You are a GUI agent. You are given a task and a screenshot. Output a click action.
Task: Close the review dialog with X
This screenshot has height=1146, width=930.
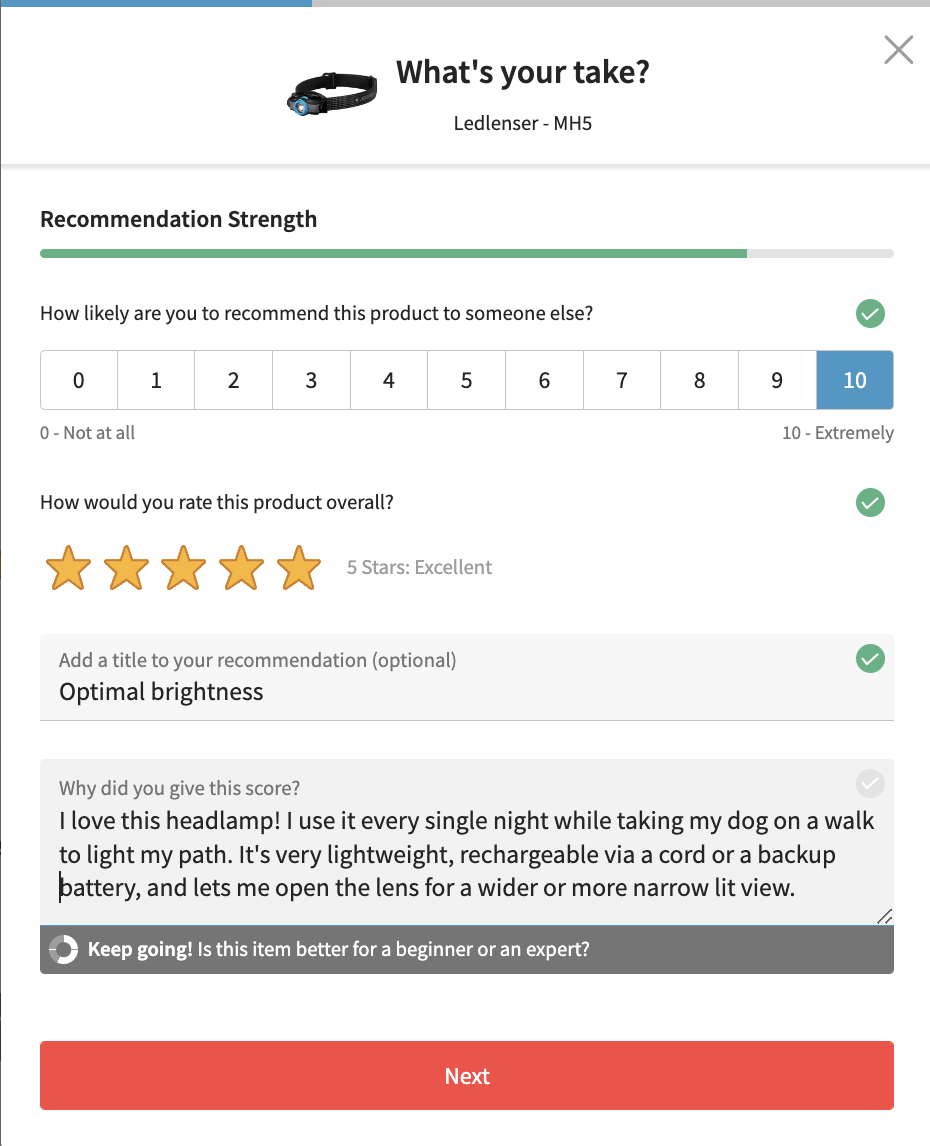point(899,50)
